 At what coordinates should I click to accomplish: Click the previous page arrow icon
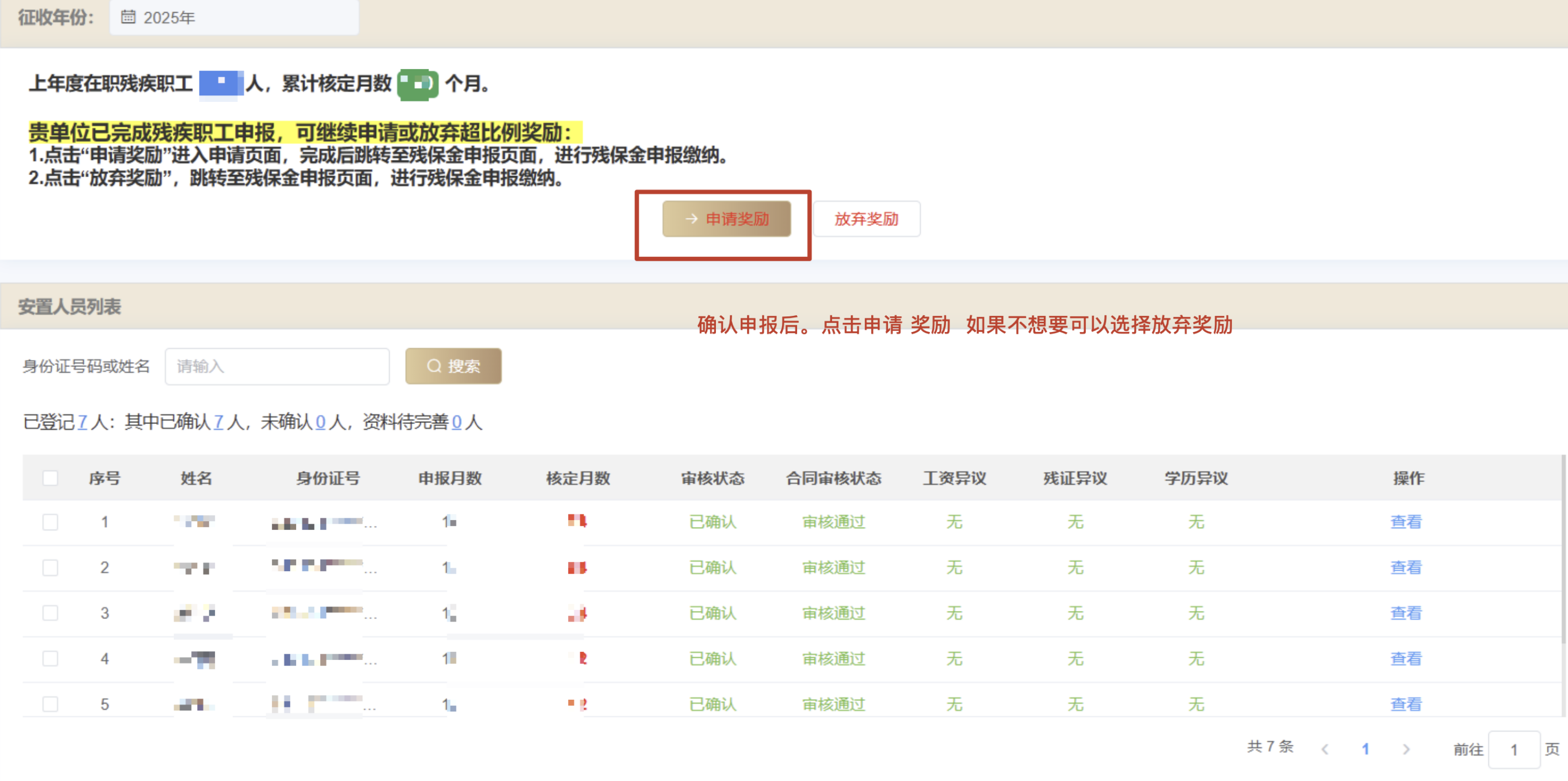point(1325,749)
